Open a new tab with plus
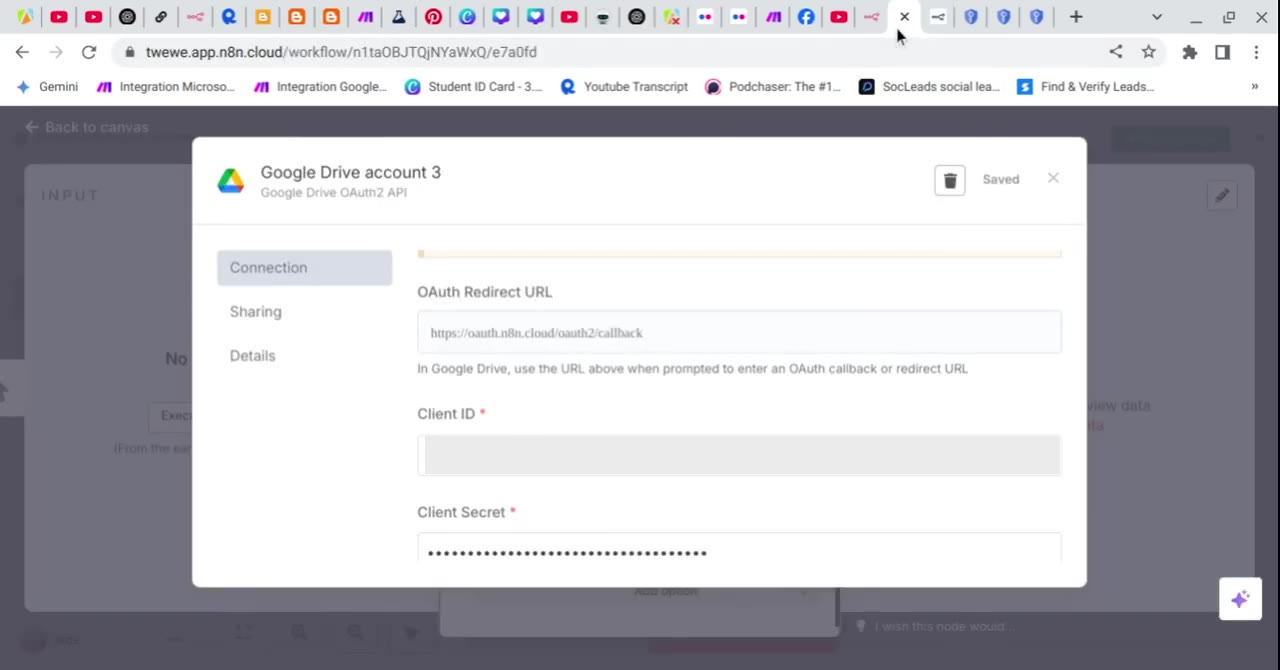Screen dimensions: 1280x670 click(1076, 17)
